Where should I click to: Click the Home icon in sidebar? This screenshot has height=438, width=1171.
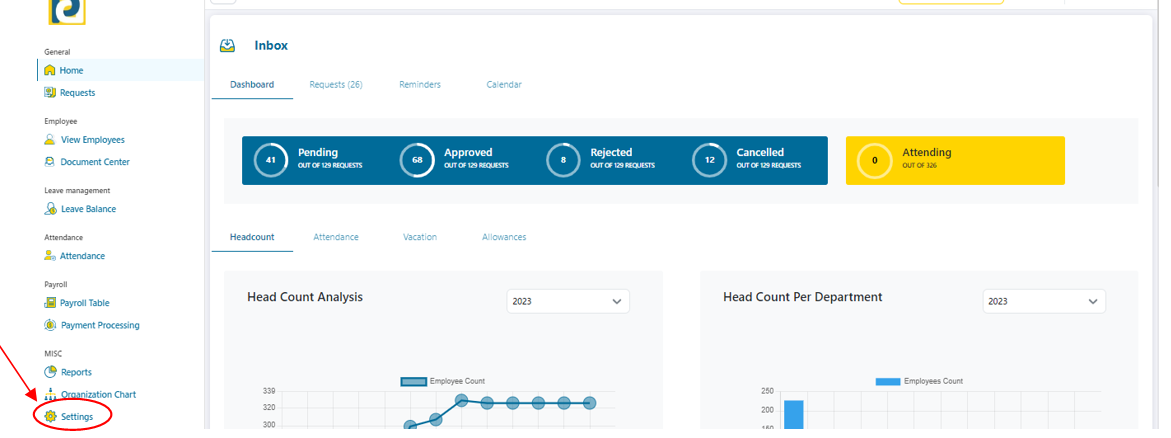[50, 71]
